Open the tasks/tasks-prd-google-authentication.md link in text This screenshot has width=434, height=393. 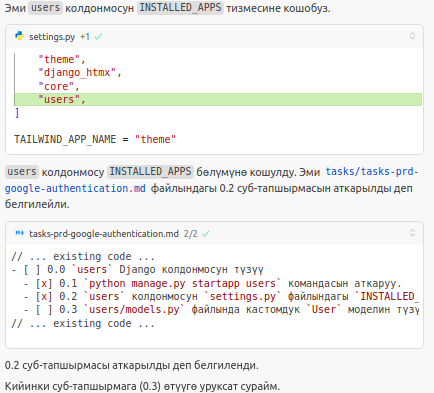(x=211, y=180)
